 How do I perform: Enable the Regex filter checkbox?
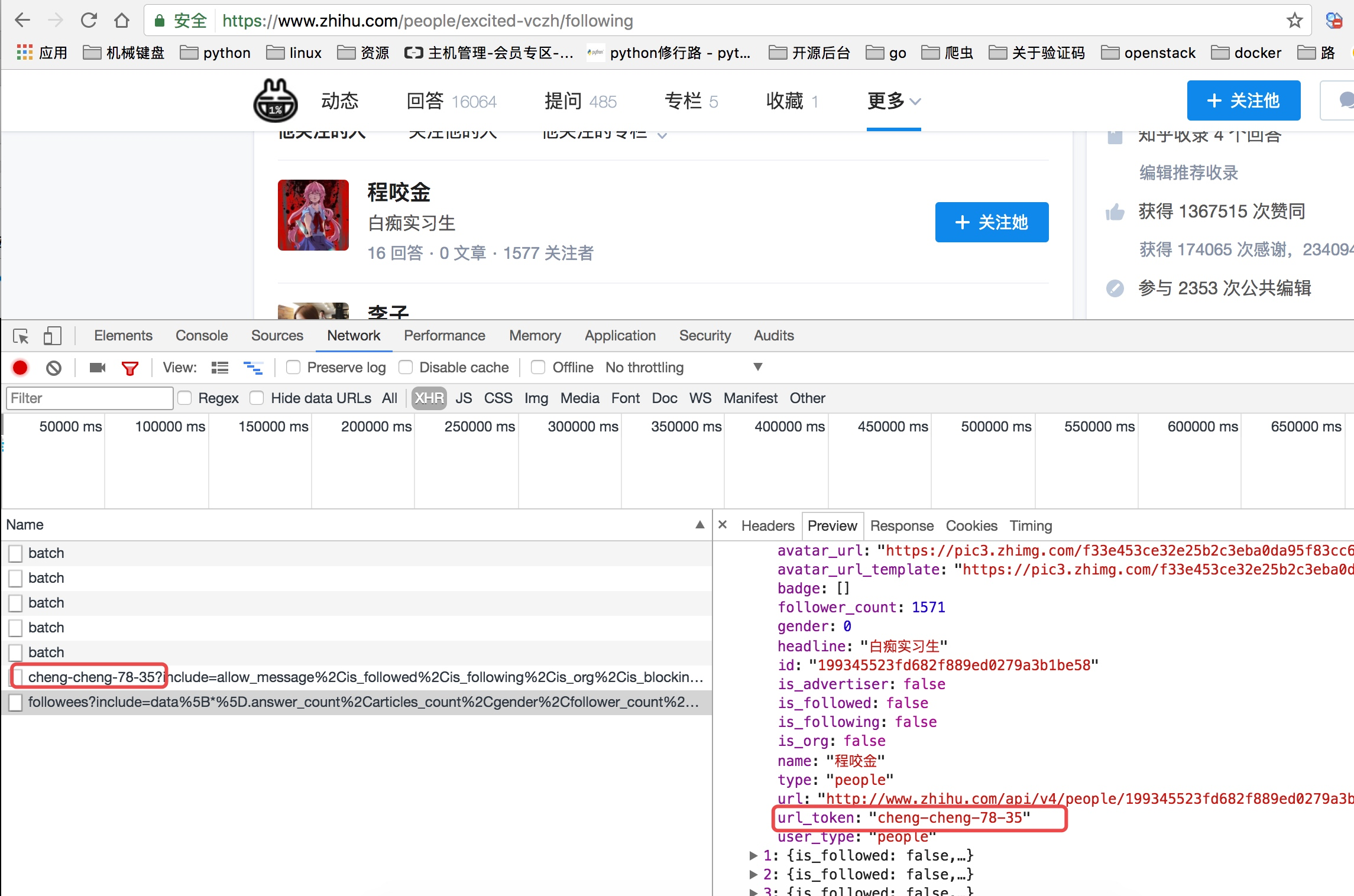(x=184, y=398)
